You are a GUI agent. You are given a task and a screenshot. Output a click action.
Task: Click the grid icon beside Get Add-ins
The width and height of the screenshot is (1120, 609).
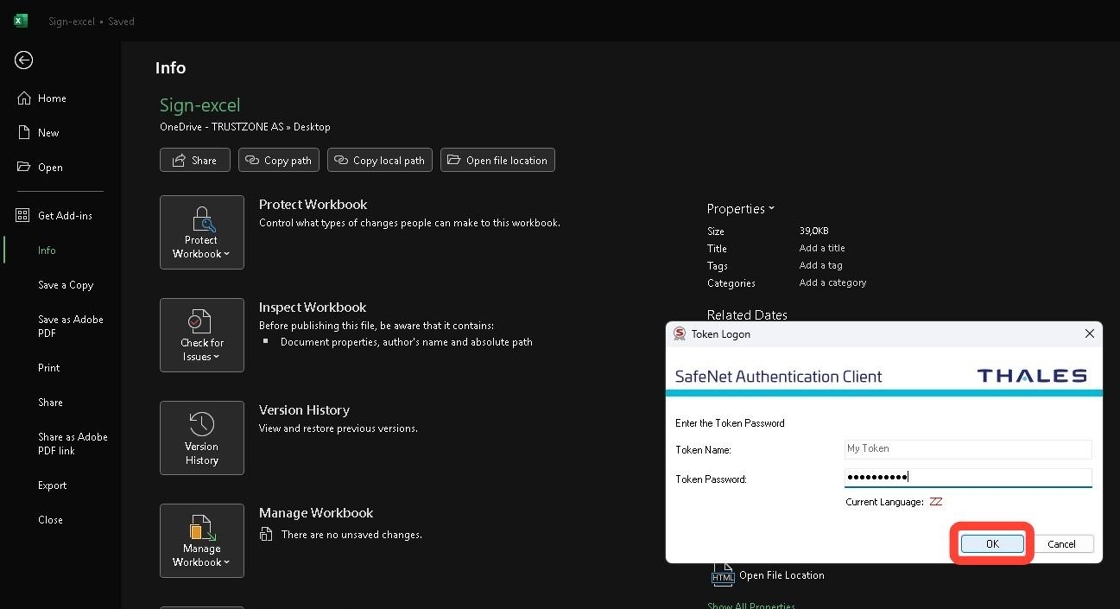23,215
